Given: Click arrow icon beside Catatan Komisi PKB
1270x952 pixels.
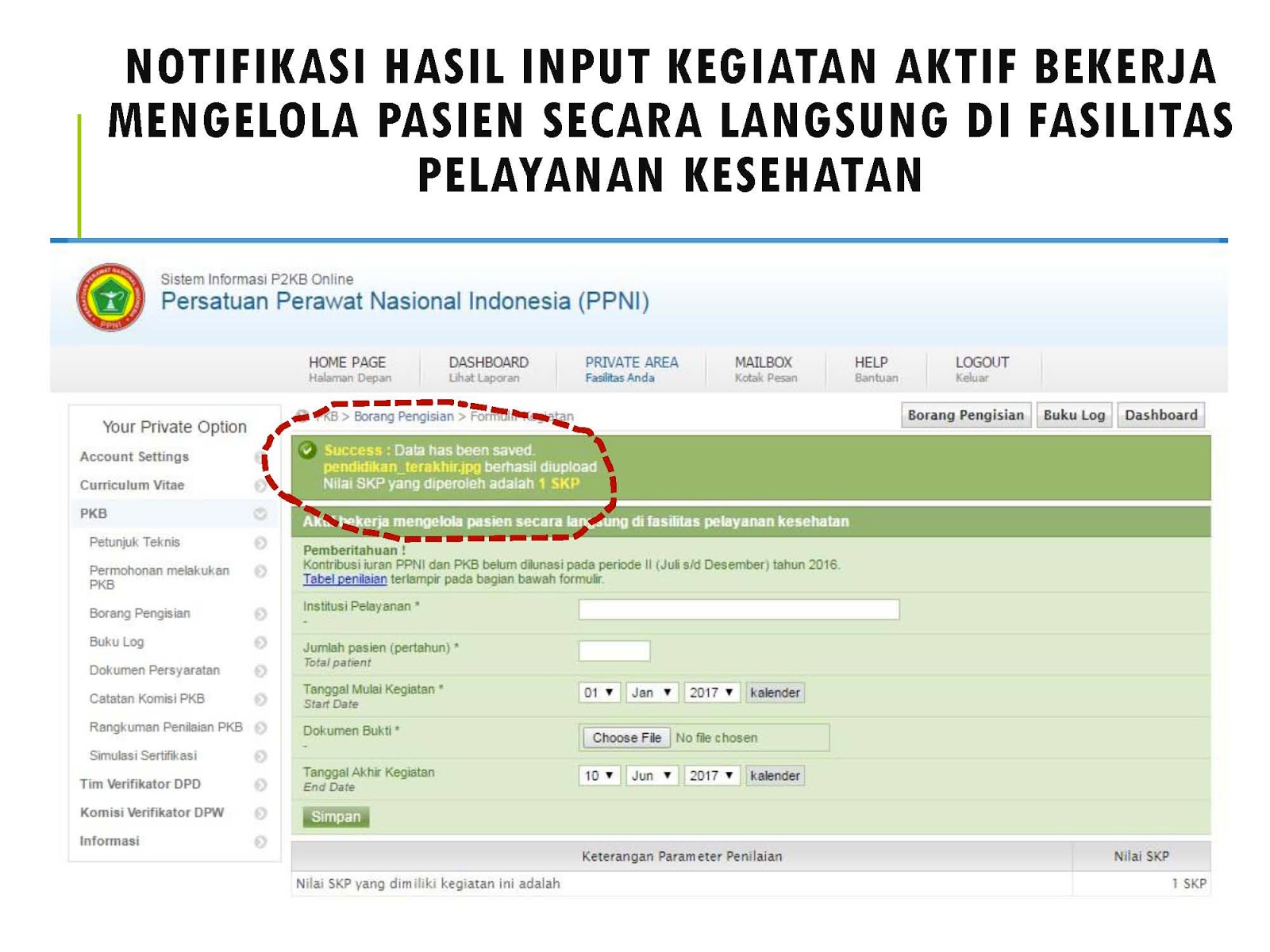Looking at the screenshot, I should pos(260,700).
